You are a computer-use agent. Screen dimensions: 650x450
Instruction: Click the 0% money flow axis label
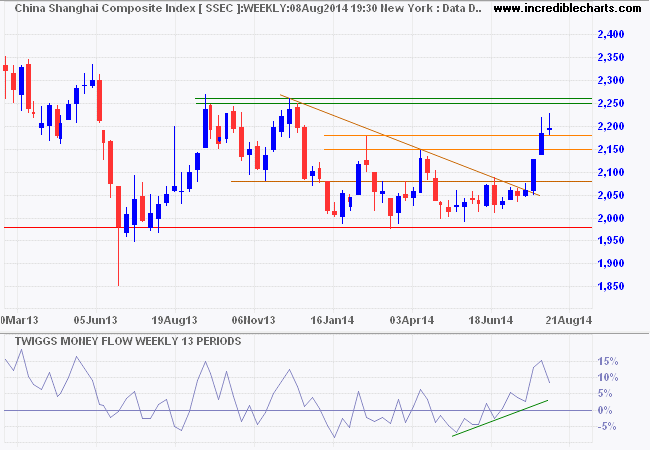pos(605,410)
